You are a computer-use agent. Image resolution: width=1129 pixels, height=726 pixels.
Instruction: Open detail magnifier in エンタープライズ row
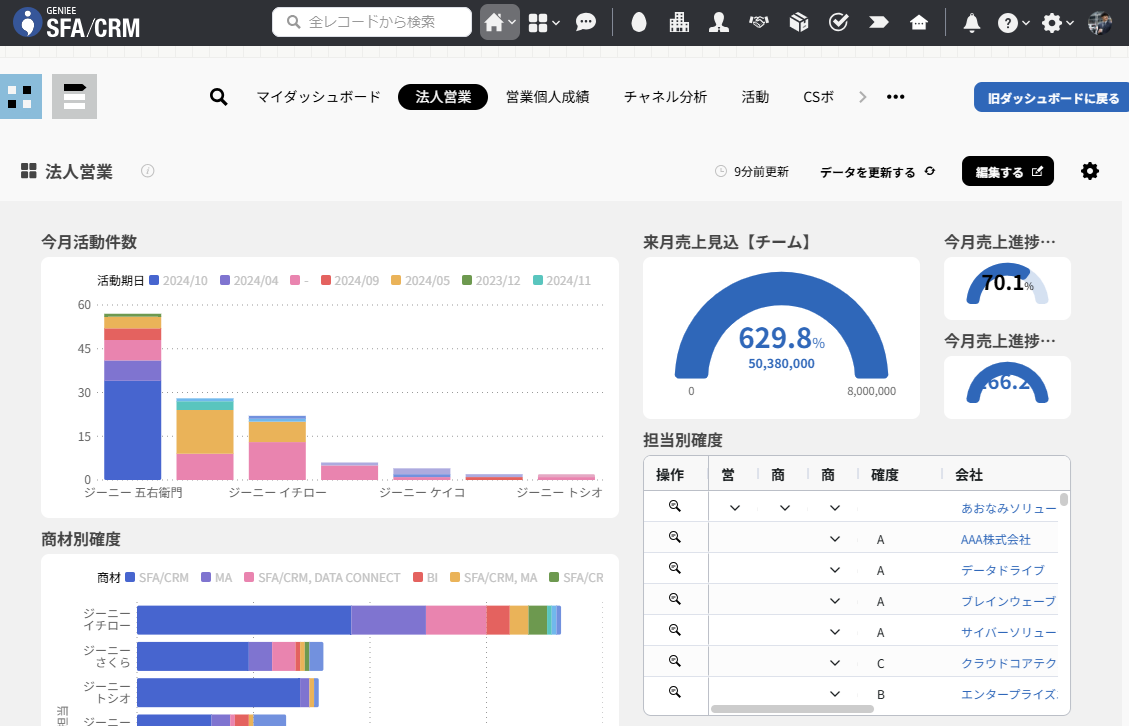(x=675, y=691)
